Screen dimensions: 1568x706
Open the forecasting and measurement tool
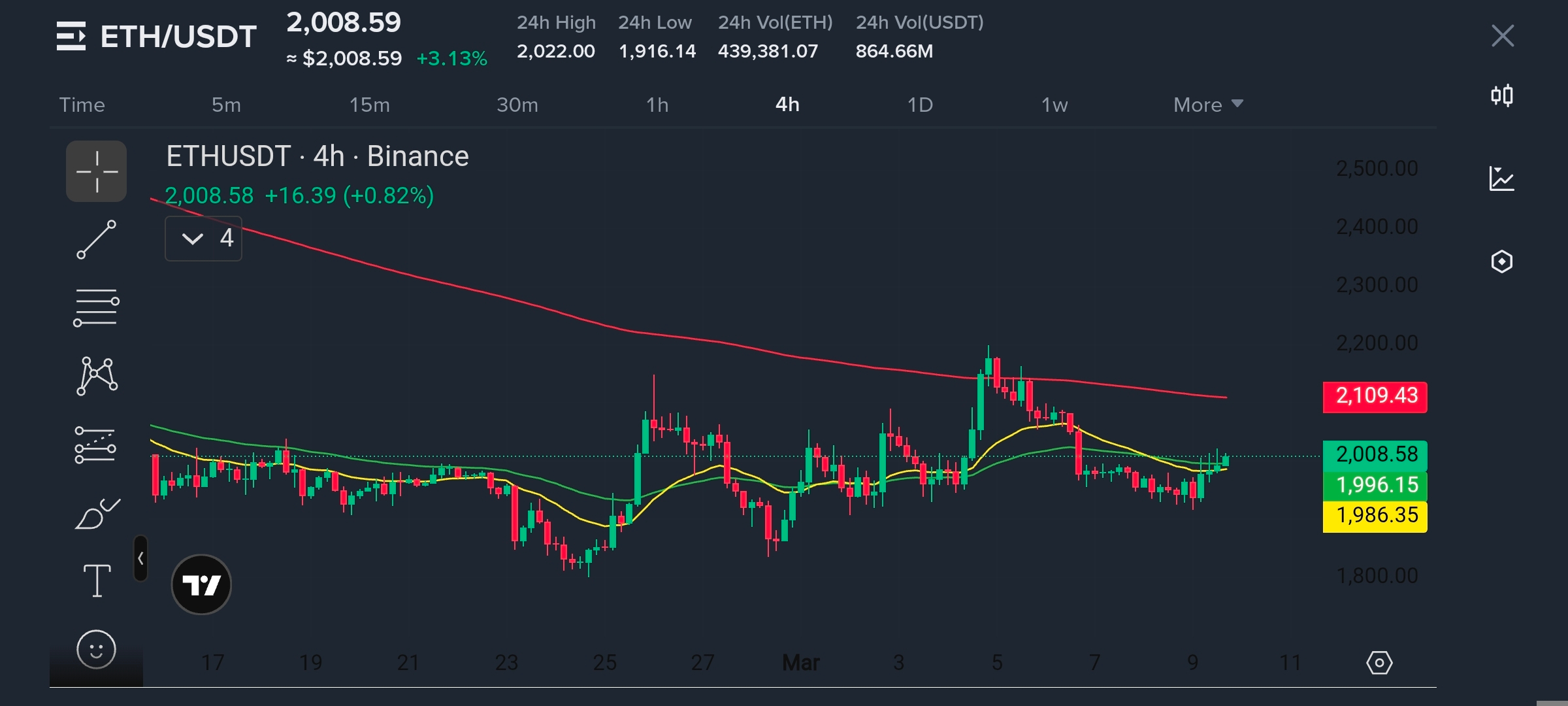point(95,445)
